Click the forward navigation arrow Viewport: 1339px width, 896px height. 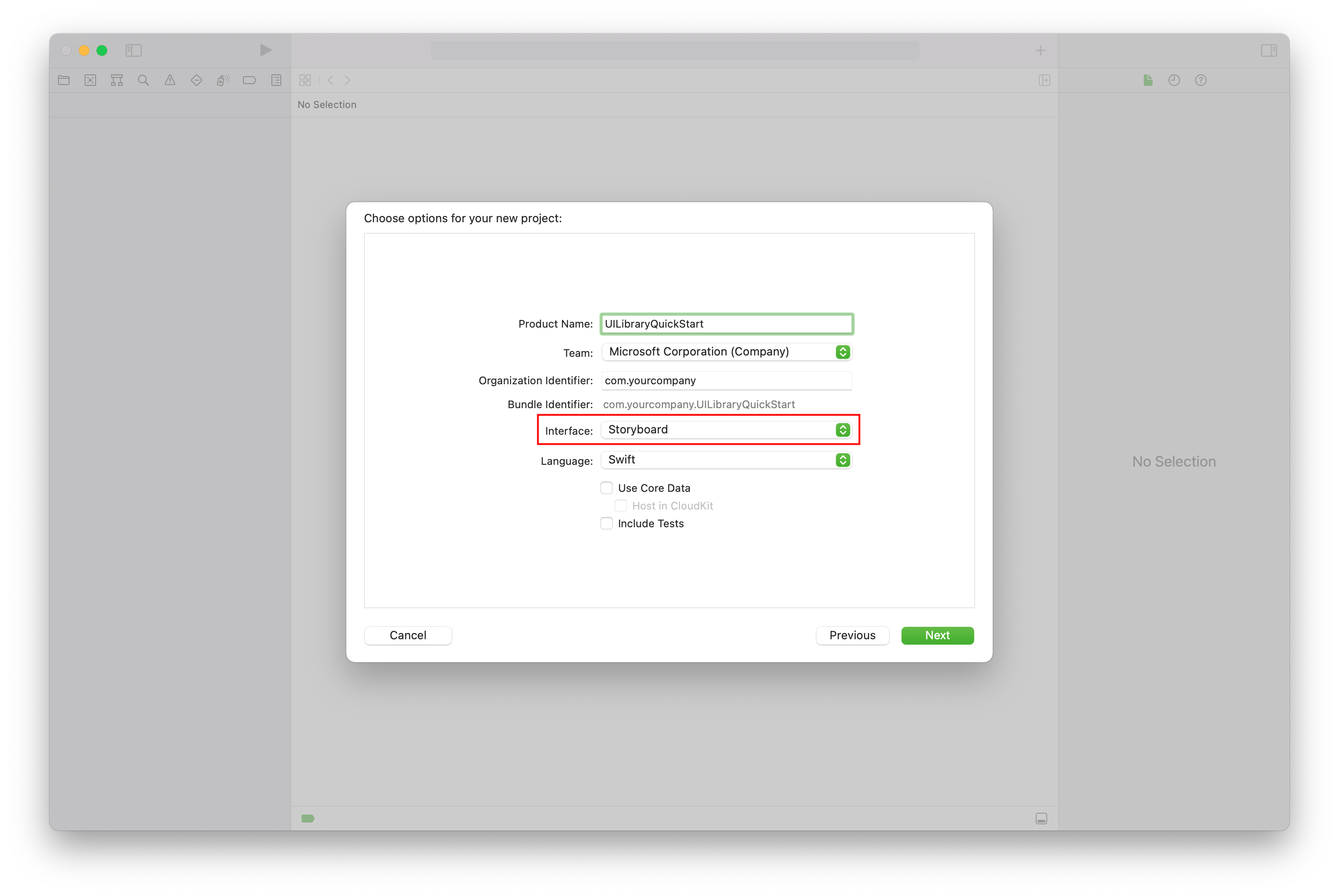coord(348,80)
